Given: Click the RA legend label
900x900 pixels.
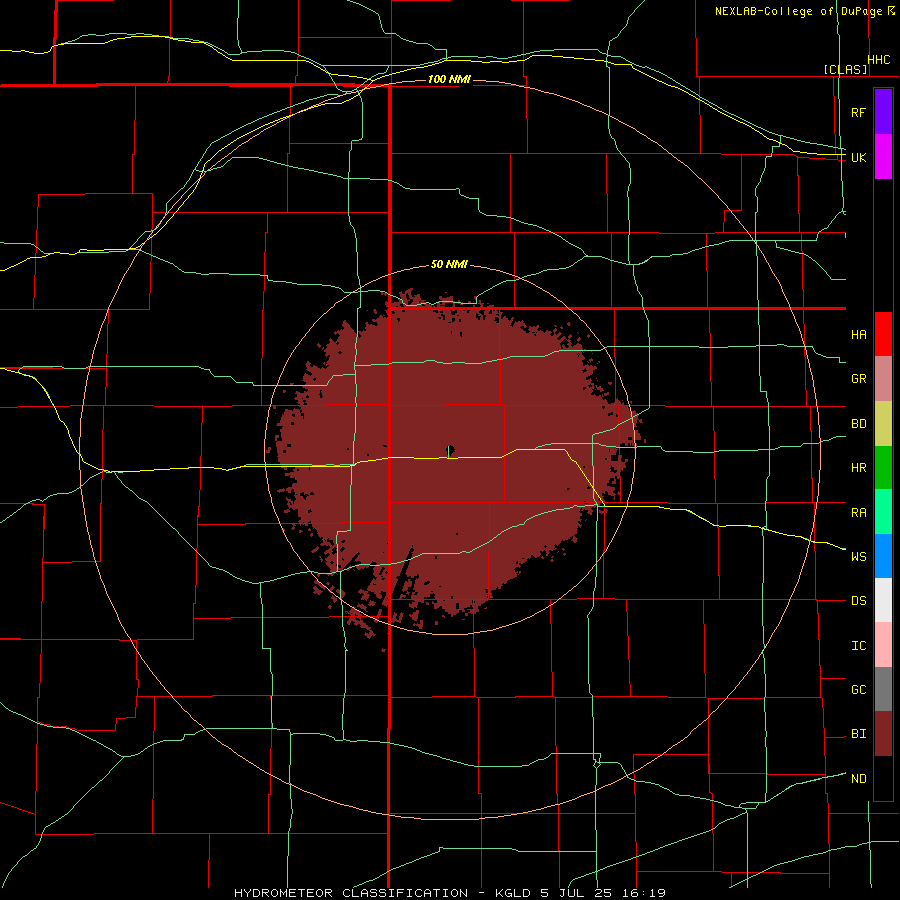Looking at the screenshot, I should 858,512.
